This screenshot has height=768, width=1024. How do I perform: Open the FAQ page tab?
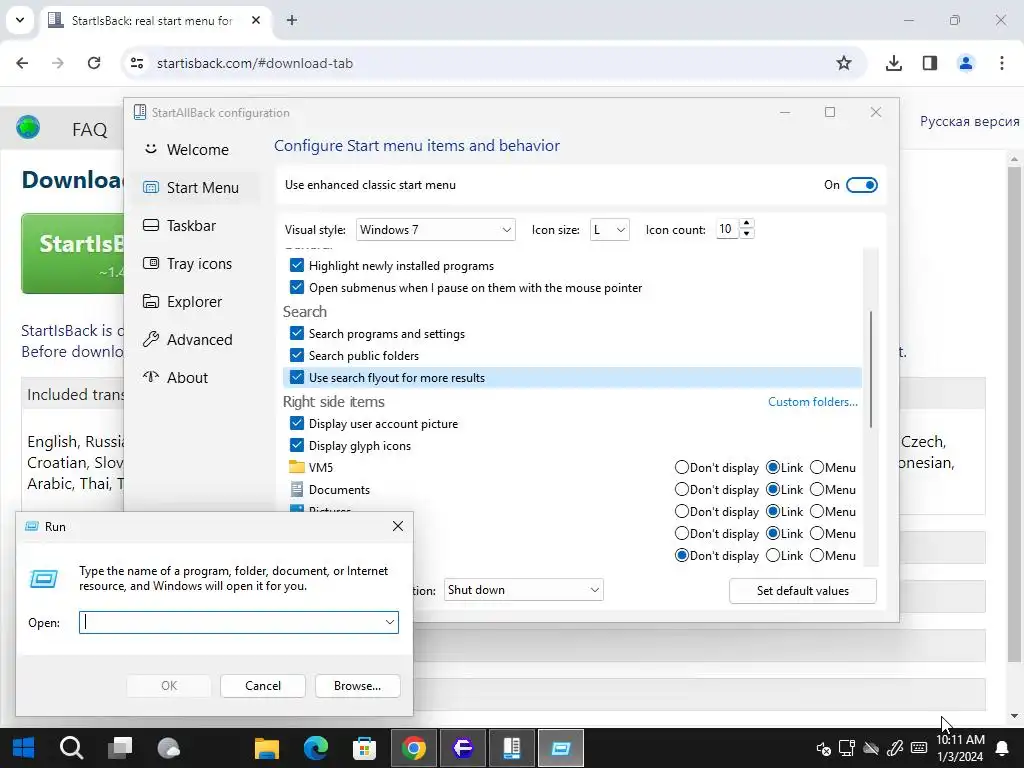tap(89, 129)
